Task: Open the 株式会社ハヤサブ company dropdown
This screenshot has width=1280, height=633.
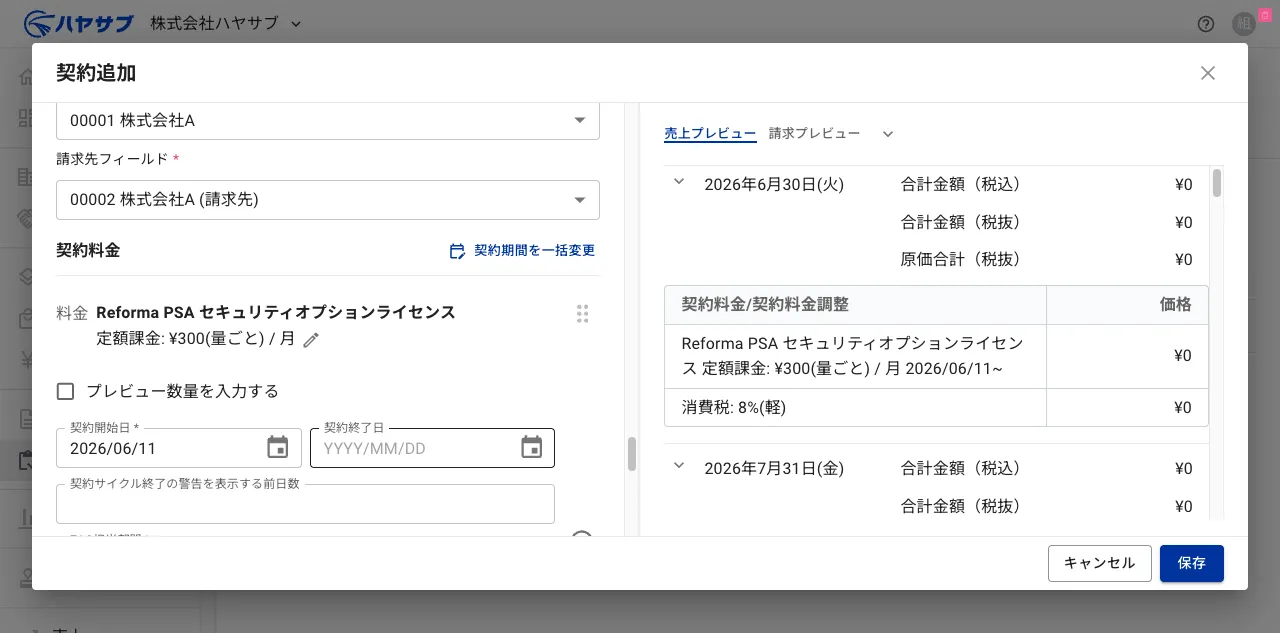Action: coord(226,23)
